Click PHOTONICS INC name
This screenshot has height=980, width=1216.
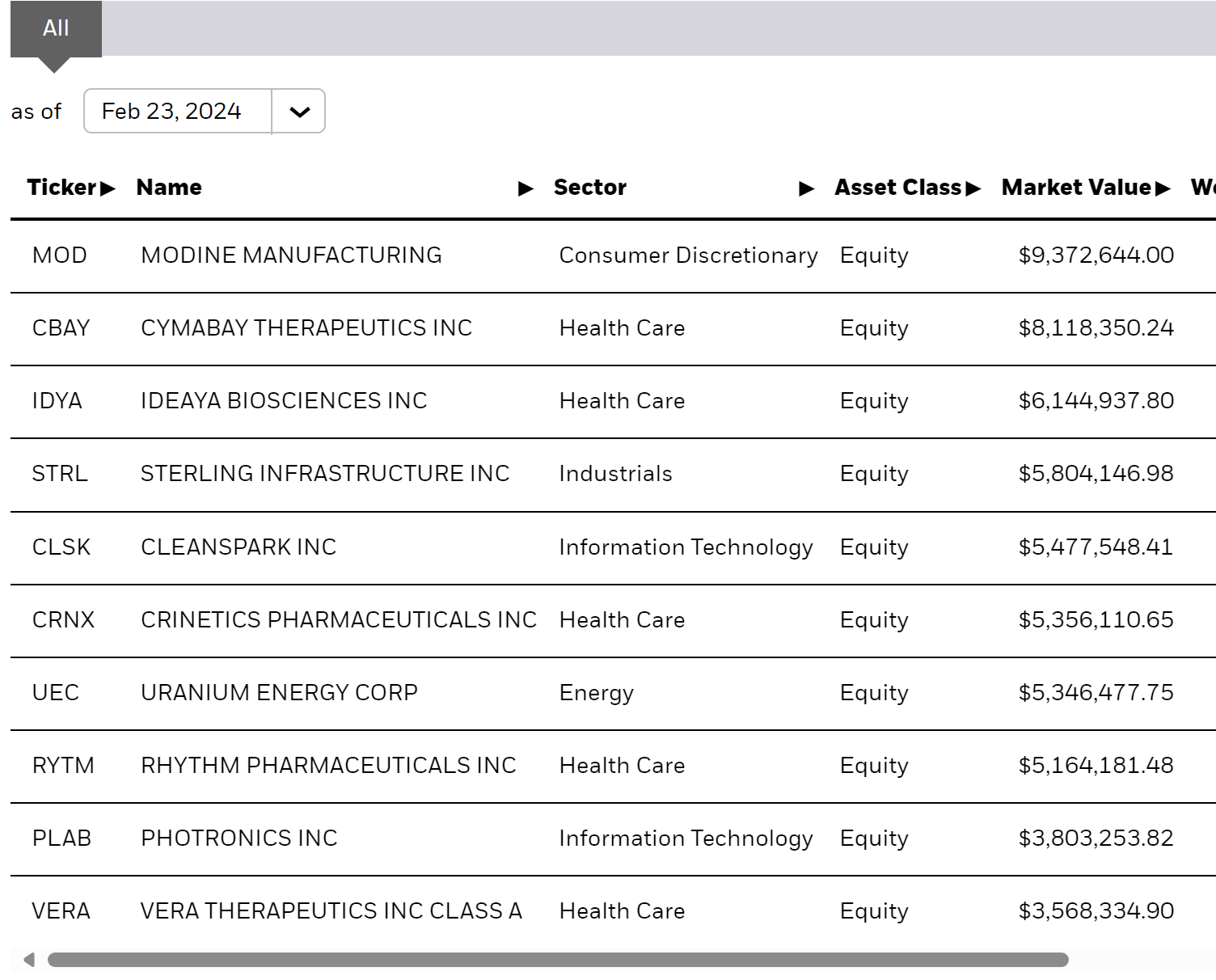click(x=239, y=838)
